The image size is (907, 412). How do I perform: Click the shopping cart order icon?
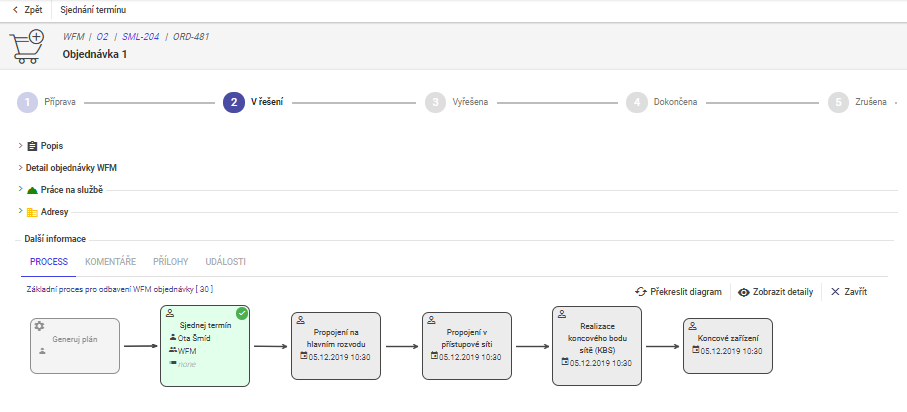pos(27,46)
